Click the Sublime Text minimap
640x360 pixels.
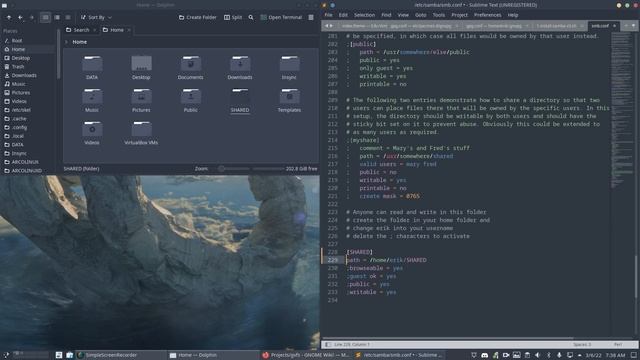coord(622,110)
